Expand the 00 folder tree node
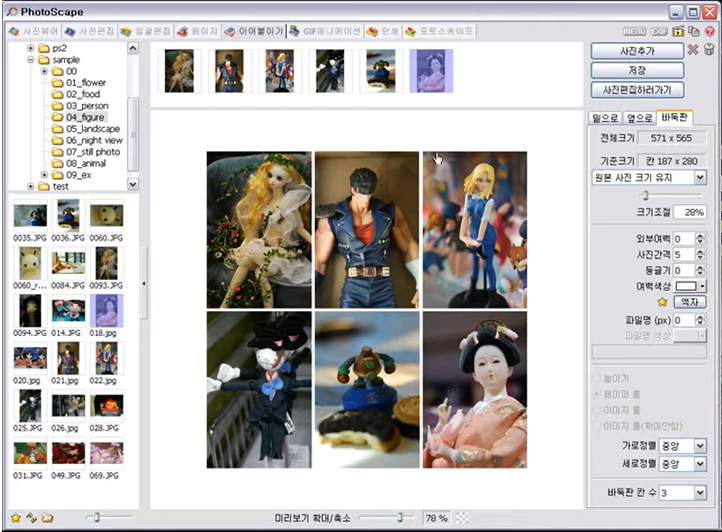The image size is (722, 532). [x=44, y=71]
